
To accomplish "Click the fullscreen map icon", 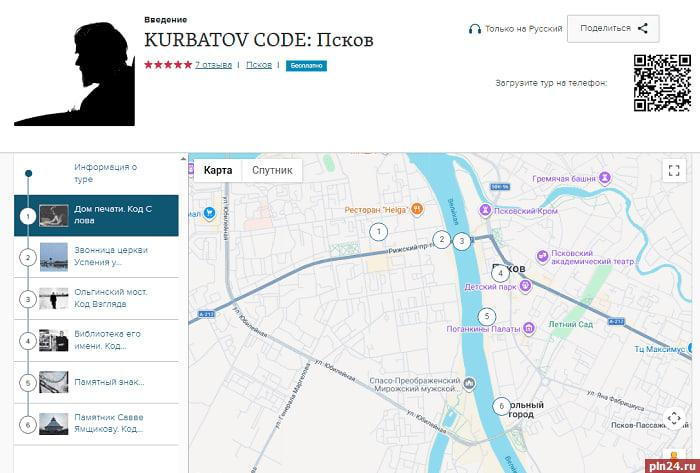I will point(674,171).
